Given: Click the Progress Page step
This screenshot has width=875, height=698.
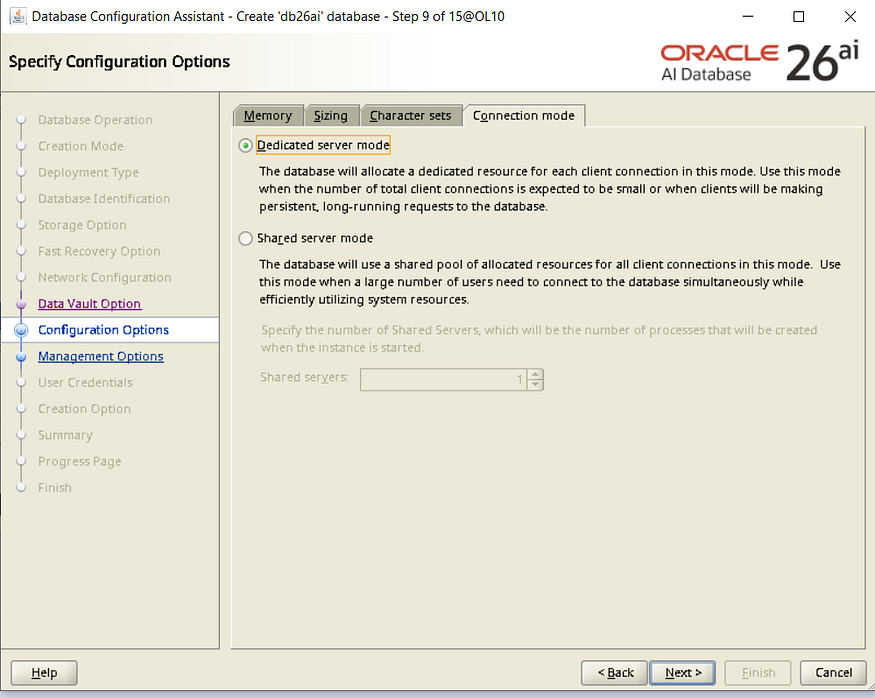Looking at the screenshot, I should coord(79,461).
